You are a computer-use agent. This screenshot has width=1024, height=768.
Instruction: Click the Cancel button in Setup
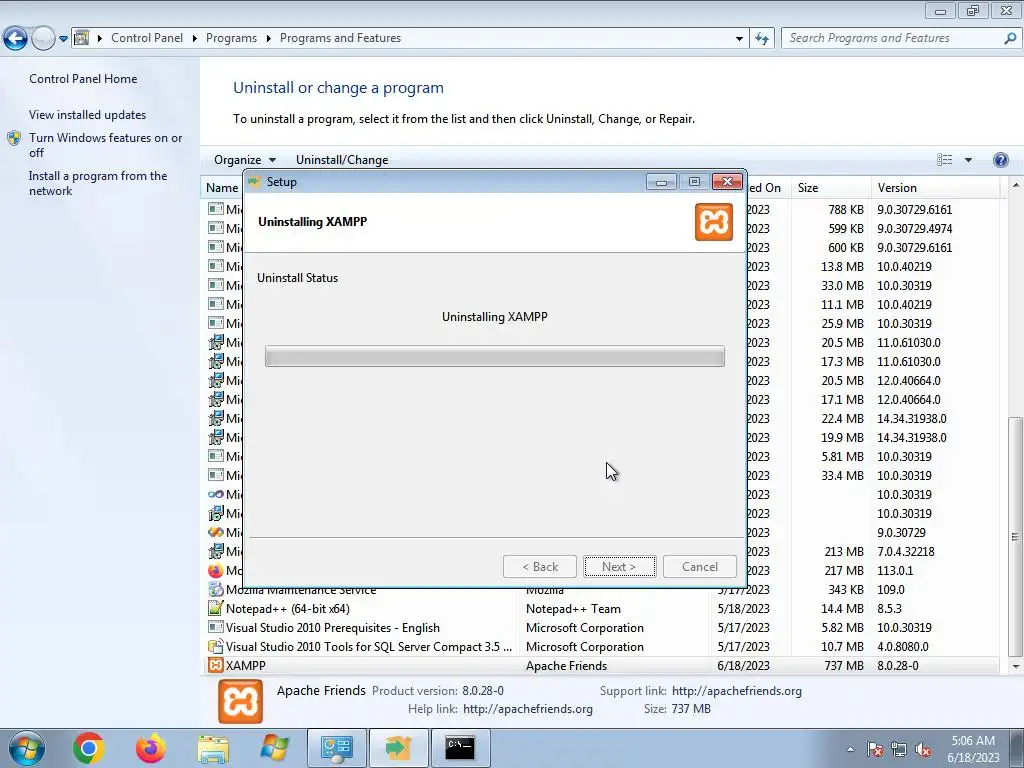(700, 567)
